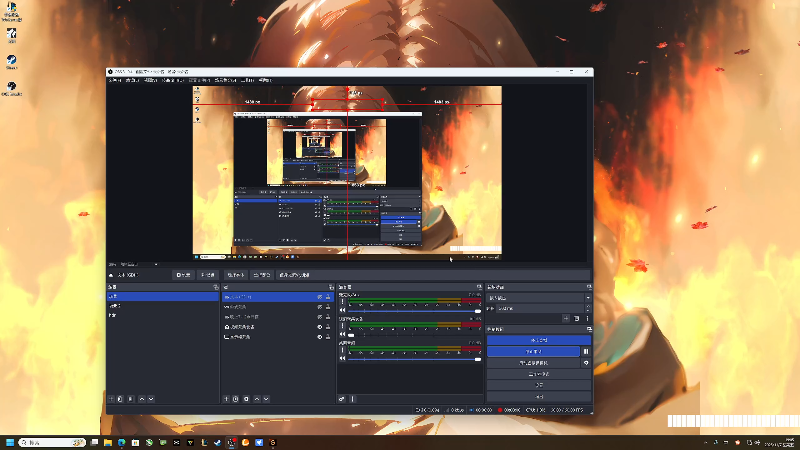Select the third scene in Scenes list

[163, 316]
